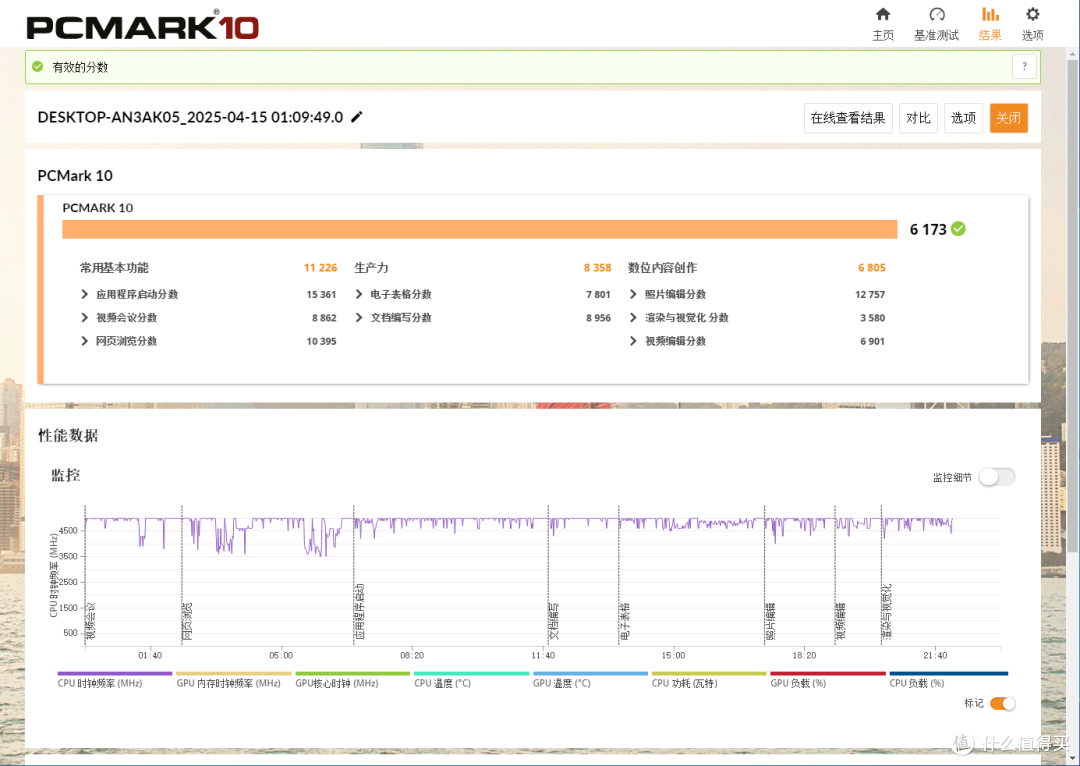Click the vertical scrollbar on right edge
Image resolution: width=1080 pixels, height=766 pixels.
coord(1073,307)
